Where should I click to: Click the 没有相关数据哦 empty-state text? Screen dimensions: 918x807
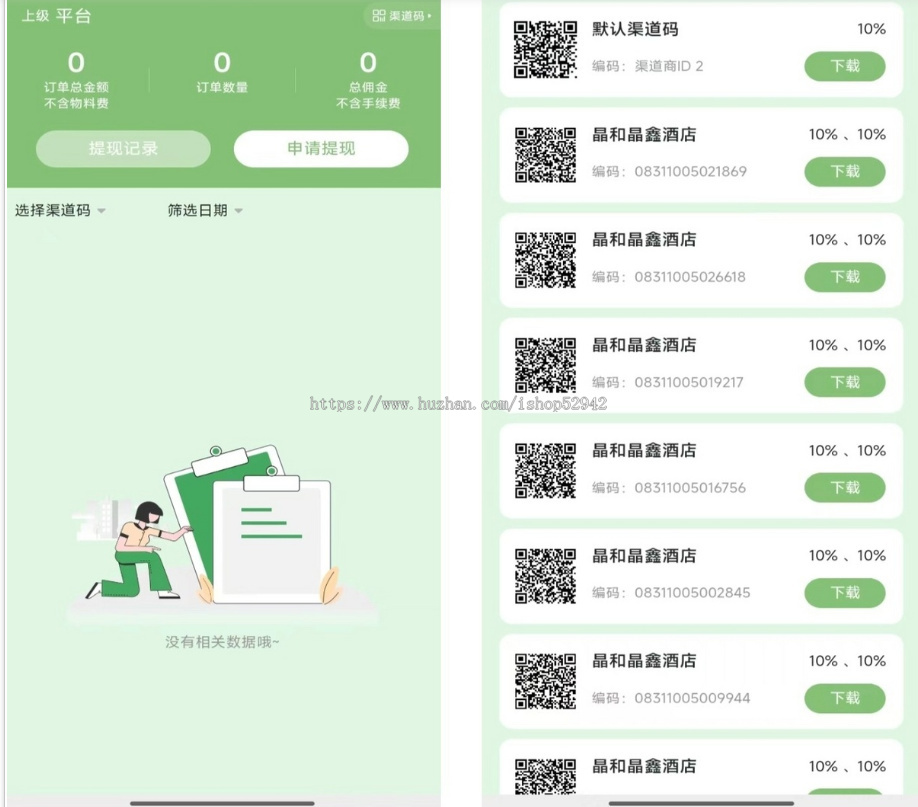(222, 642)
